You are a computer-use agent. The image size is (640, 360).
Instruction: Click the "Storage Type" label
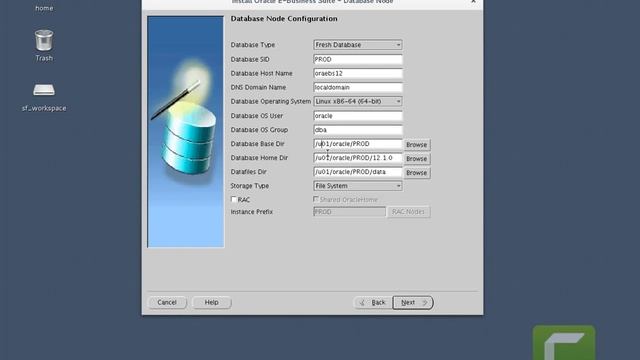tap(250, 186)
